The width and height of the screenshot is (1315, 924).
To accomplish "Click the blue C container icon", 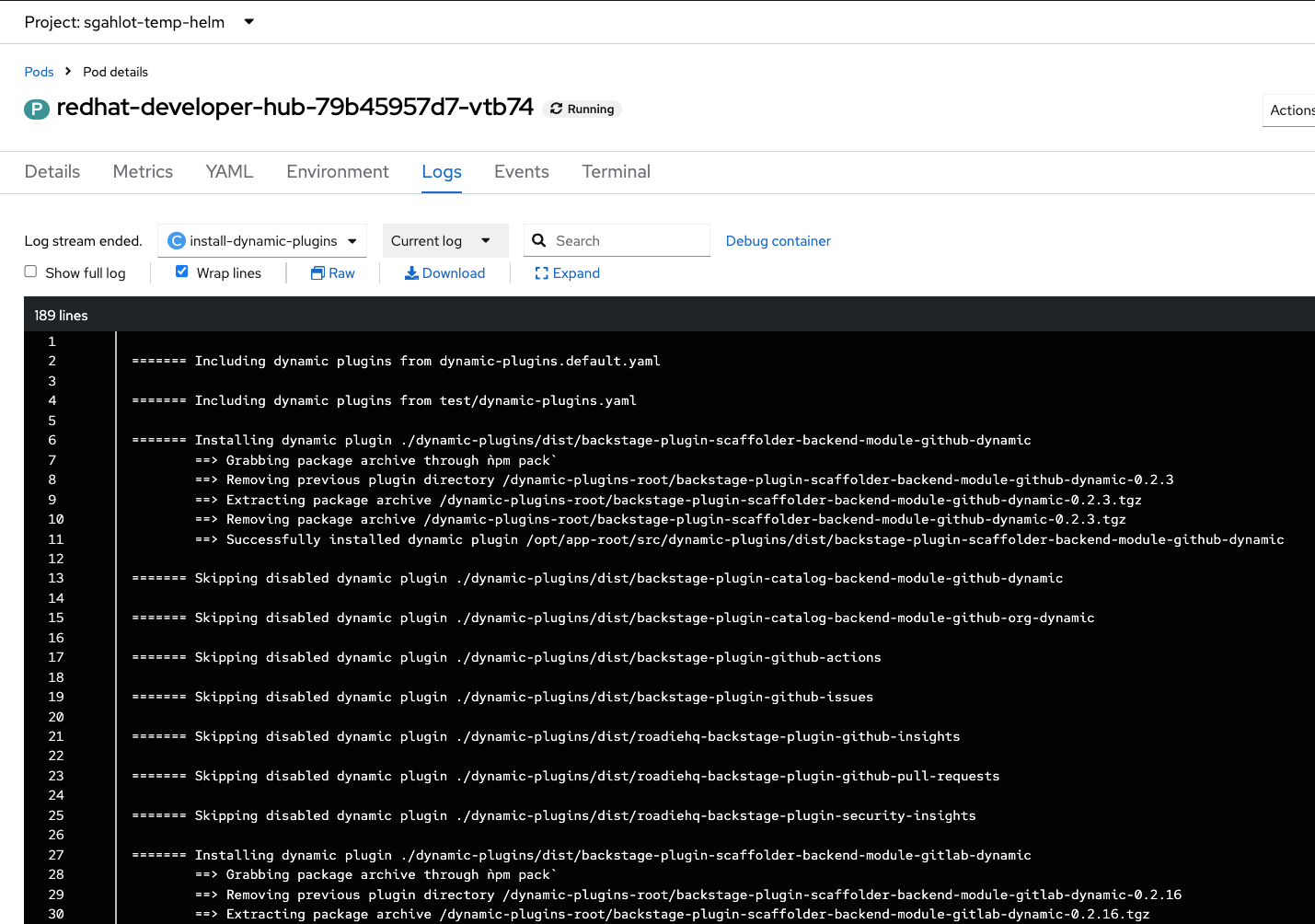I will 177,241.
